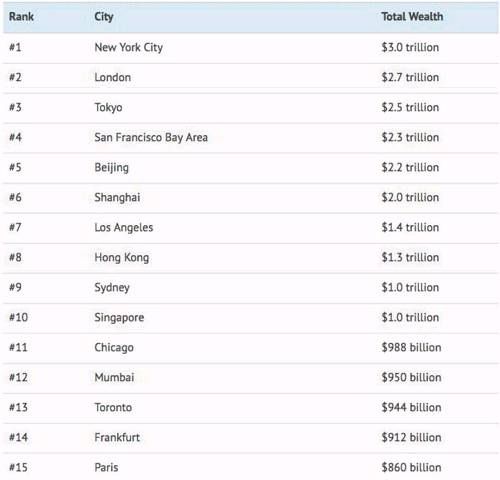
Task: Click the $988 billion value
Action: click(411, 347)
